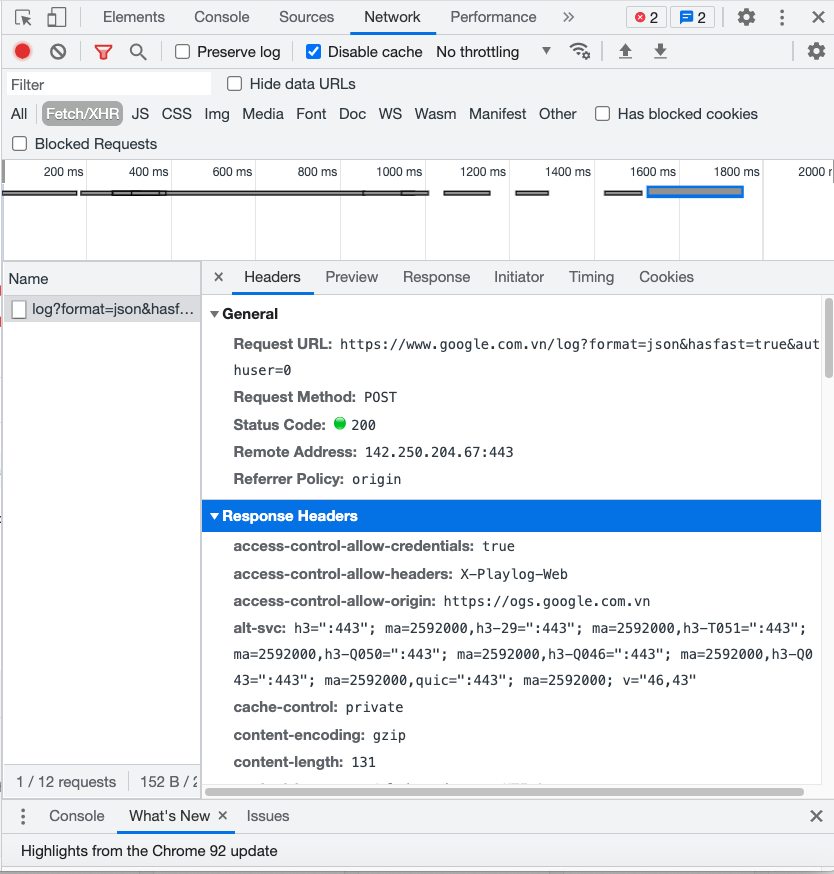Collapse the Response Headers section

(214, 516)
